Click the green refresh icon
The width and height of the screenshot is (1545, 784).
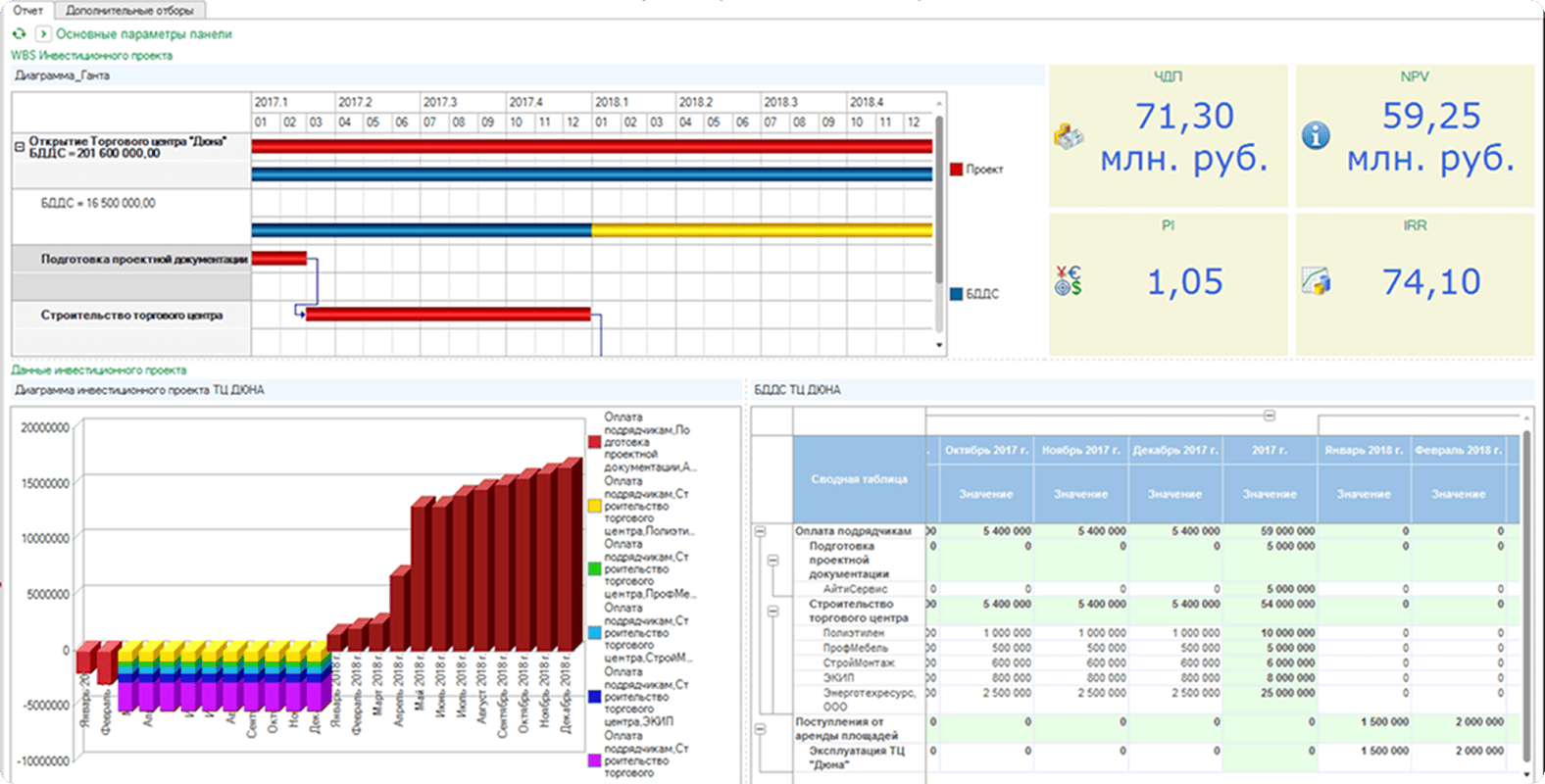point(19,33)
